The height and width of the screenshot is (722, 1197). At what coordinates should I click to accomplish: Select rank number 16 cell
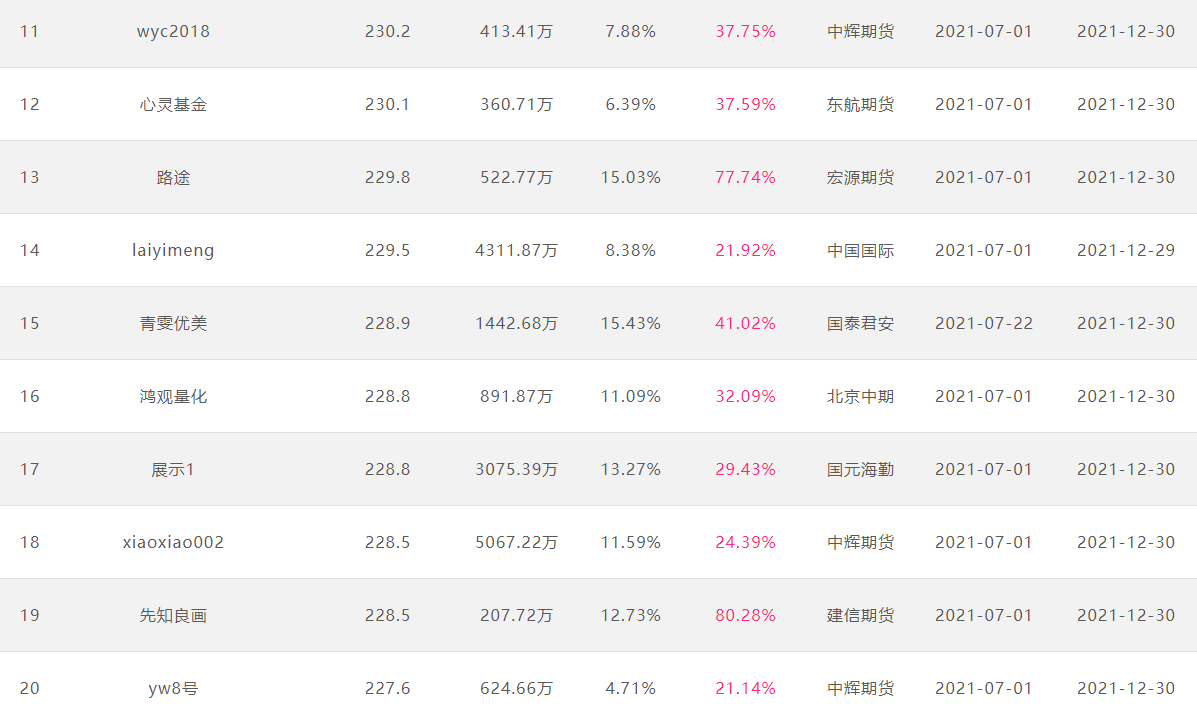tap(30, 397)
